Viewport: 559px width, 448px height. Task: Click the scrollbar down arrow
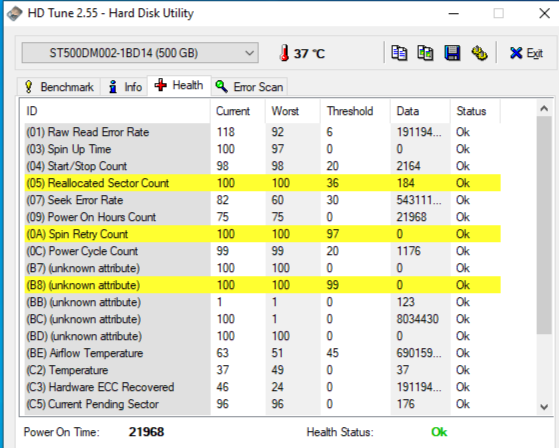[x=544, y=407]
